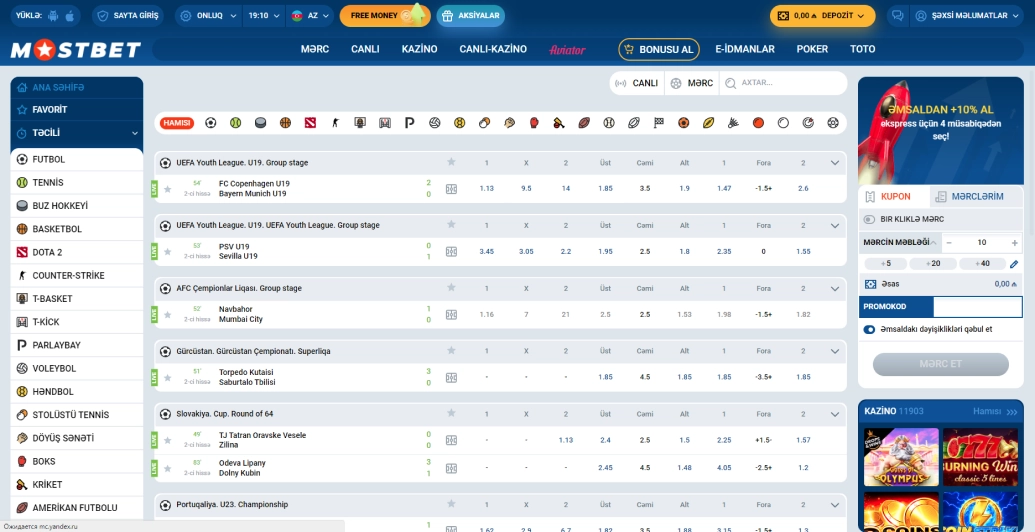Click the AXTAR search field
This screenshot has height=532, width=1035.
point(783,83)
